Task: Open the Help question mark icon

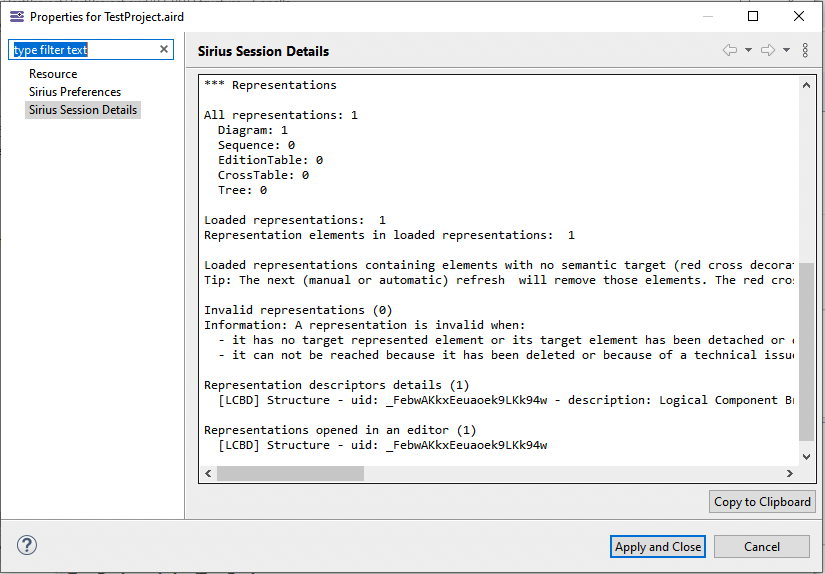Action: coord(27,545)
